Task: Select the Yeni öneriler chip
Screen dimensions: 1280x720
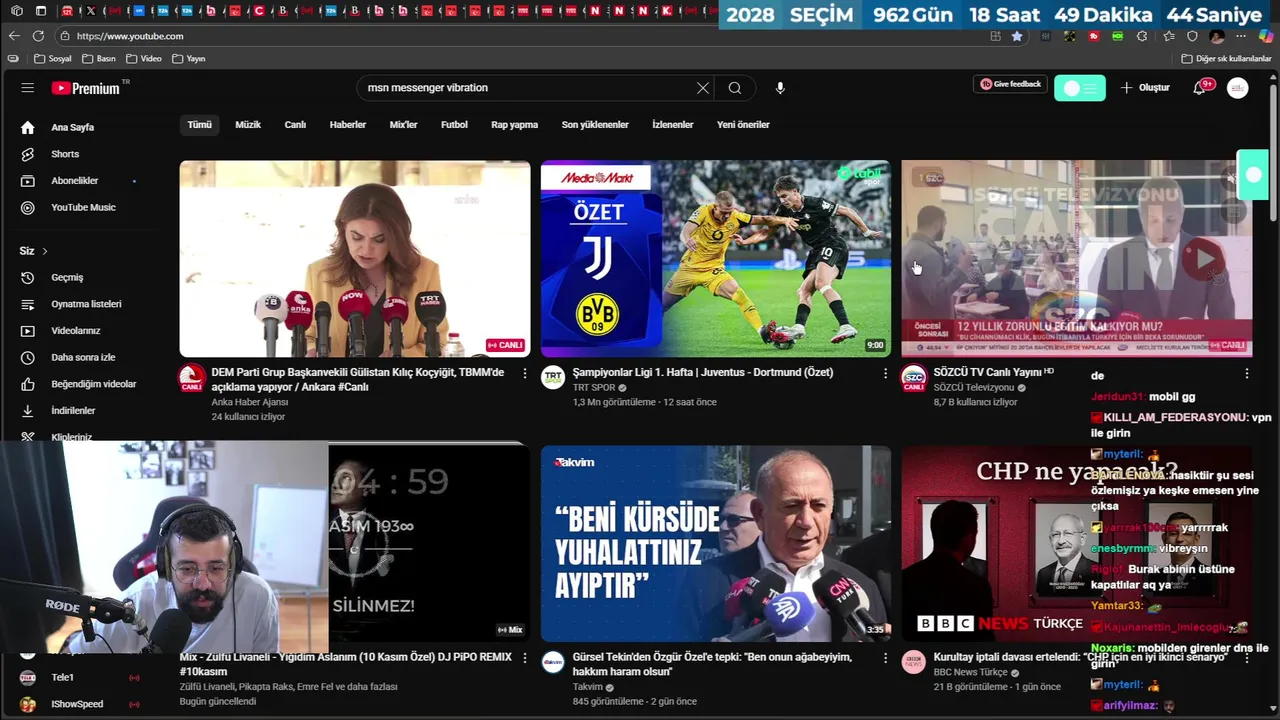Action: (743, 125)
